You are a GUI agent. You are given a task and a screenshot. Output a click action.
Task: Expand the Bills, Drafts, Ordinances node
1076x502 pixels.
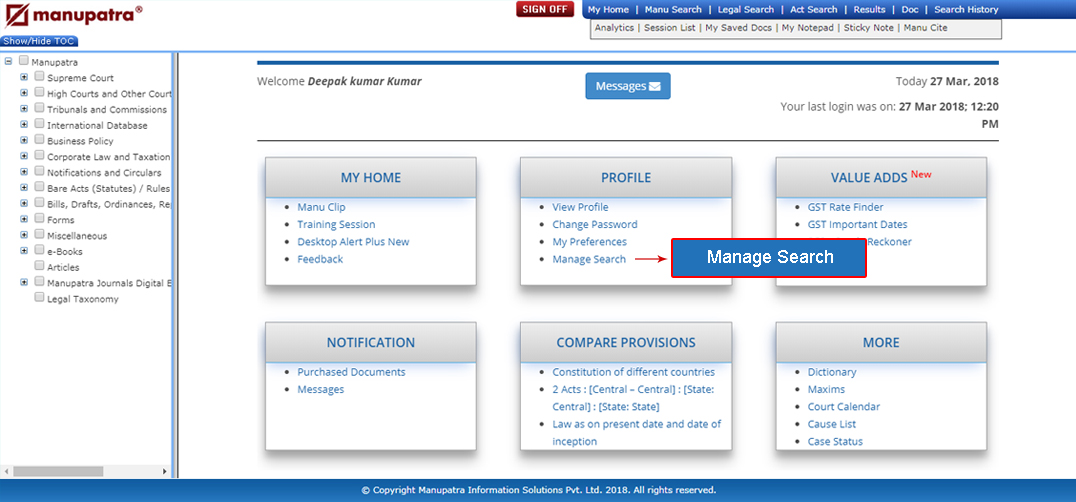point(24,203)
